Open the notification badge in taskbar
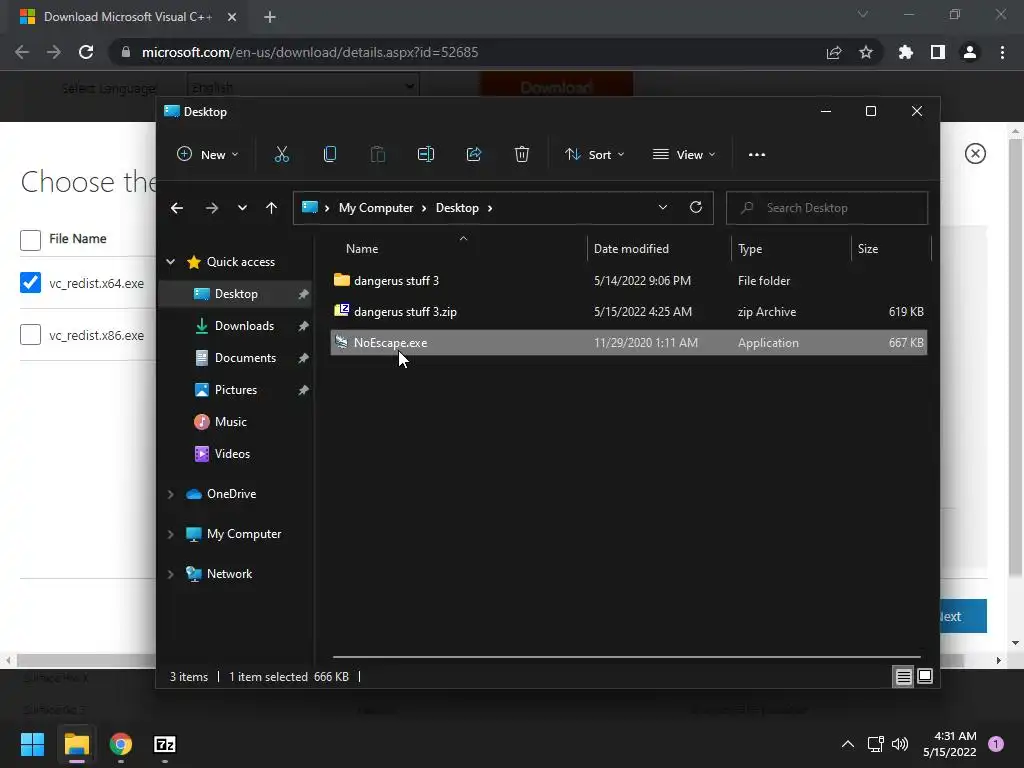The width and height of the screenshot is (1024, 768). pyautogui.click(x=996, y=744)
